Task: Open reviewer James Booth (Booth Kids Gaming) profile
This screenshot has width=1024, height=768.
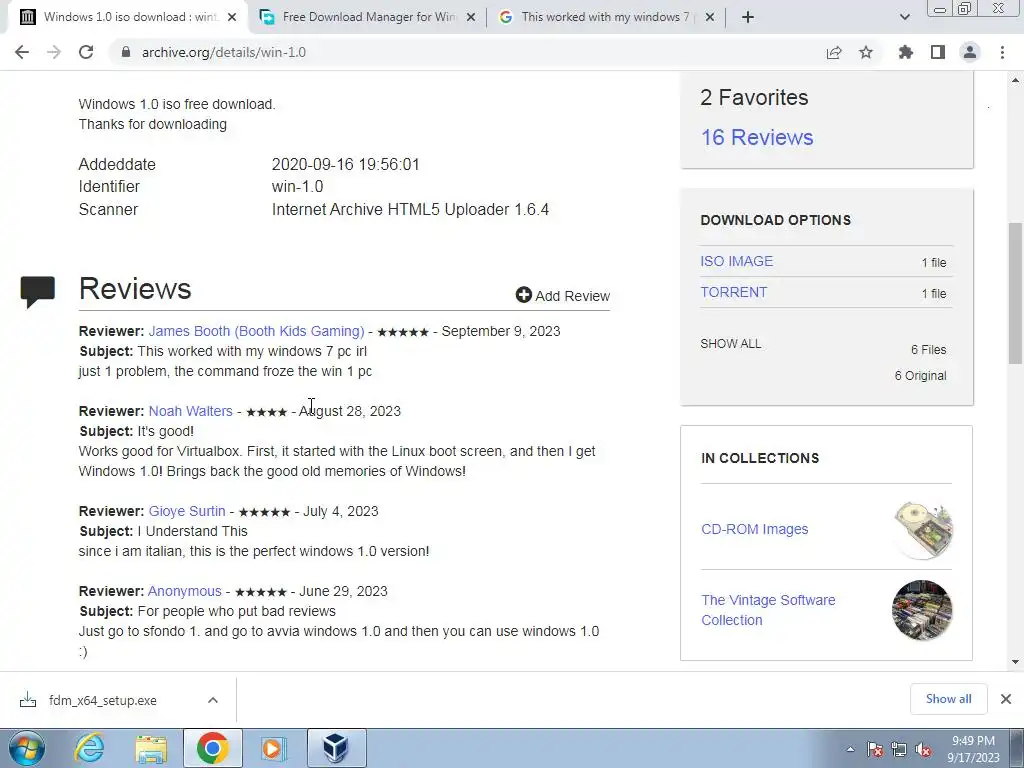Action: click(256, 331)
